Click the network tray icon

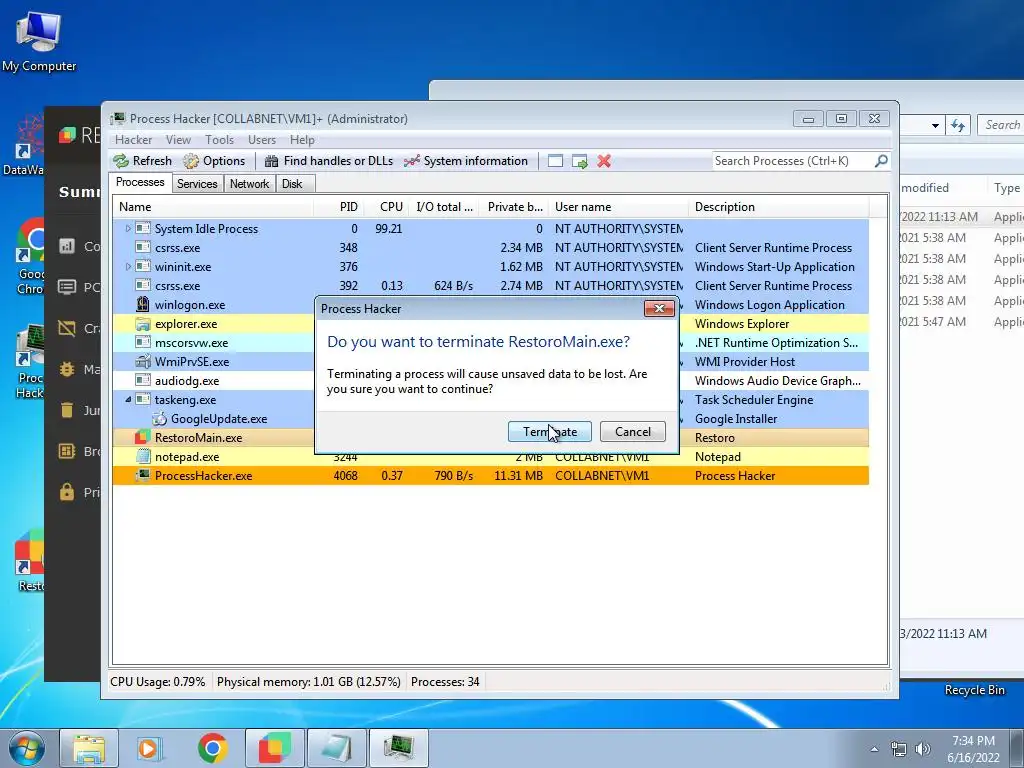pyautogui.click(x=899, y=749)
